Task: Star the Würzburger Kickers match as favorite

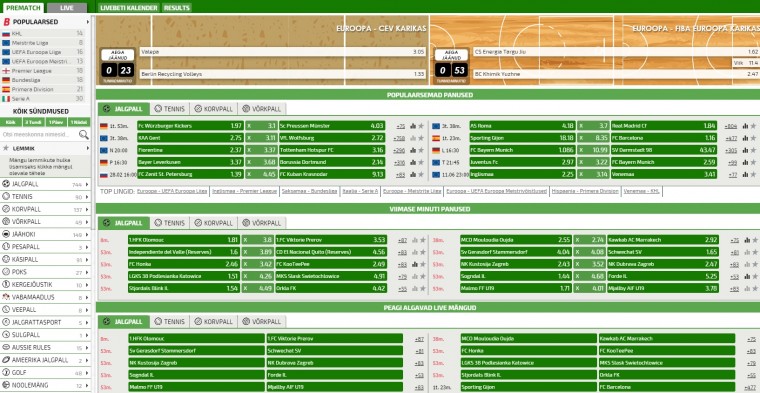Action: point(421,126)
